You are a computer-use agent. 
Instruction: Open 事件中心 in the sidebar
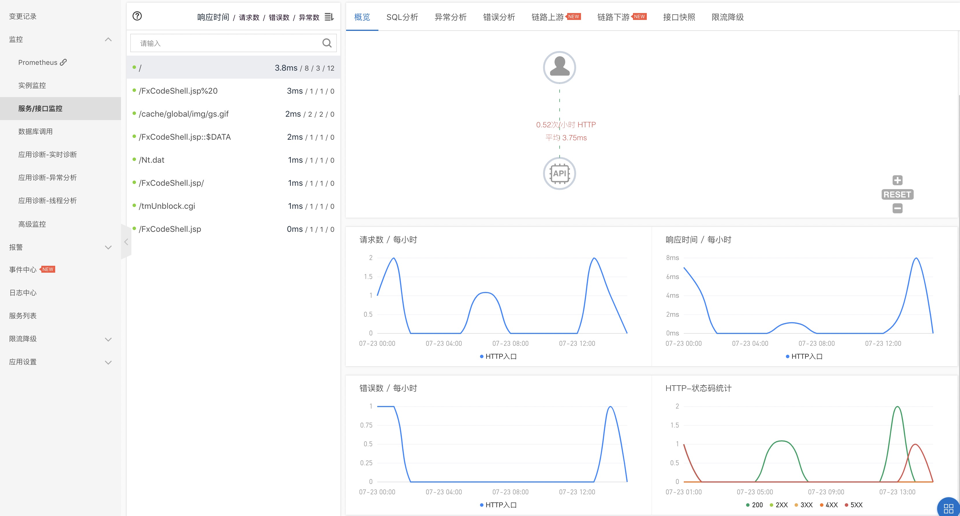tap(23, 270)
